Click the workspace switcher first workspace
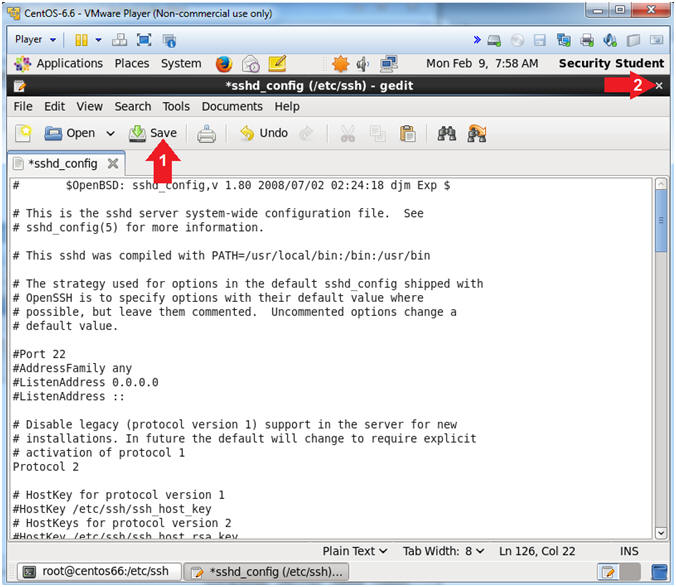The image size is (676, 587). pyautogui.click(x=608, y=572)
